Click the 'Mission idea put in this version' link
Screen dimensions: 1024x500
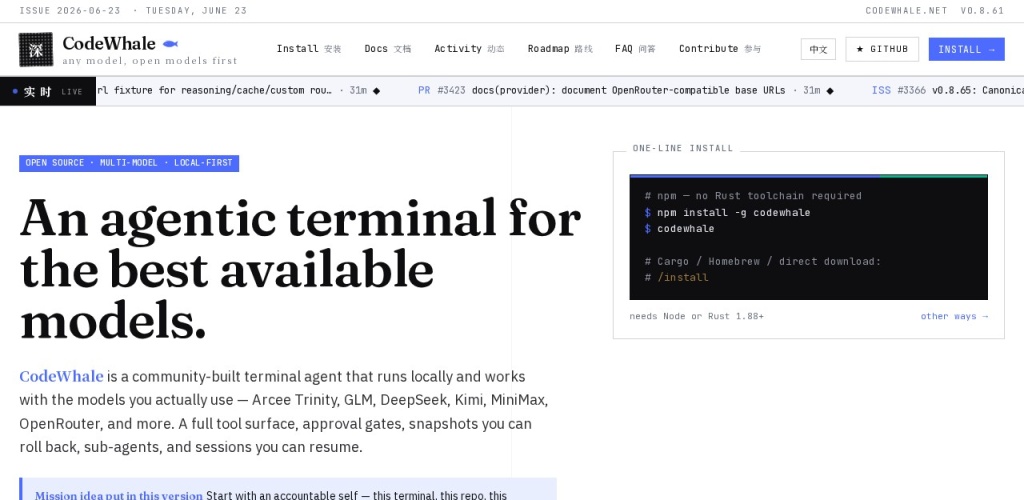point(119,495)
